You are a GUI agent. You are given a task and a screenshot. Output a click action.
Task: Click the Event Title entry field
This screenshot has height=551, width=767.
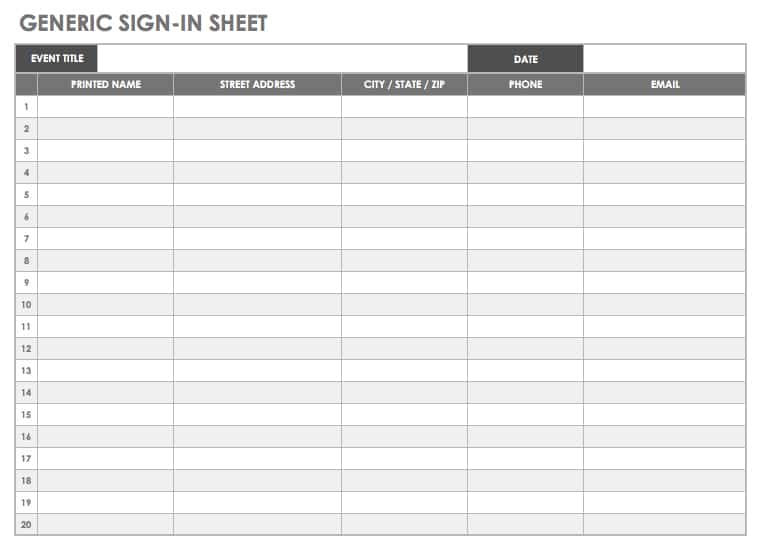point(282,59)
